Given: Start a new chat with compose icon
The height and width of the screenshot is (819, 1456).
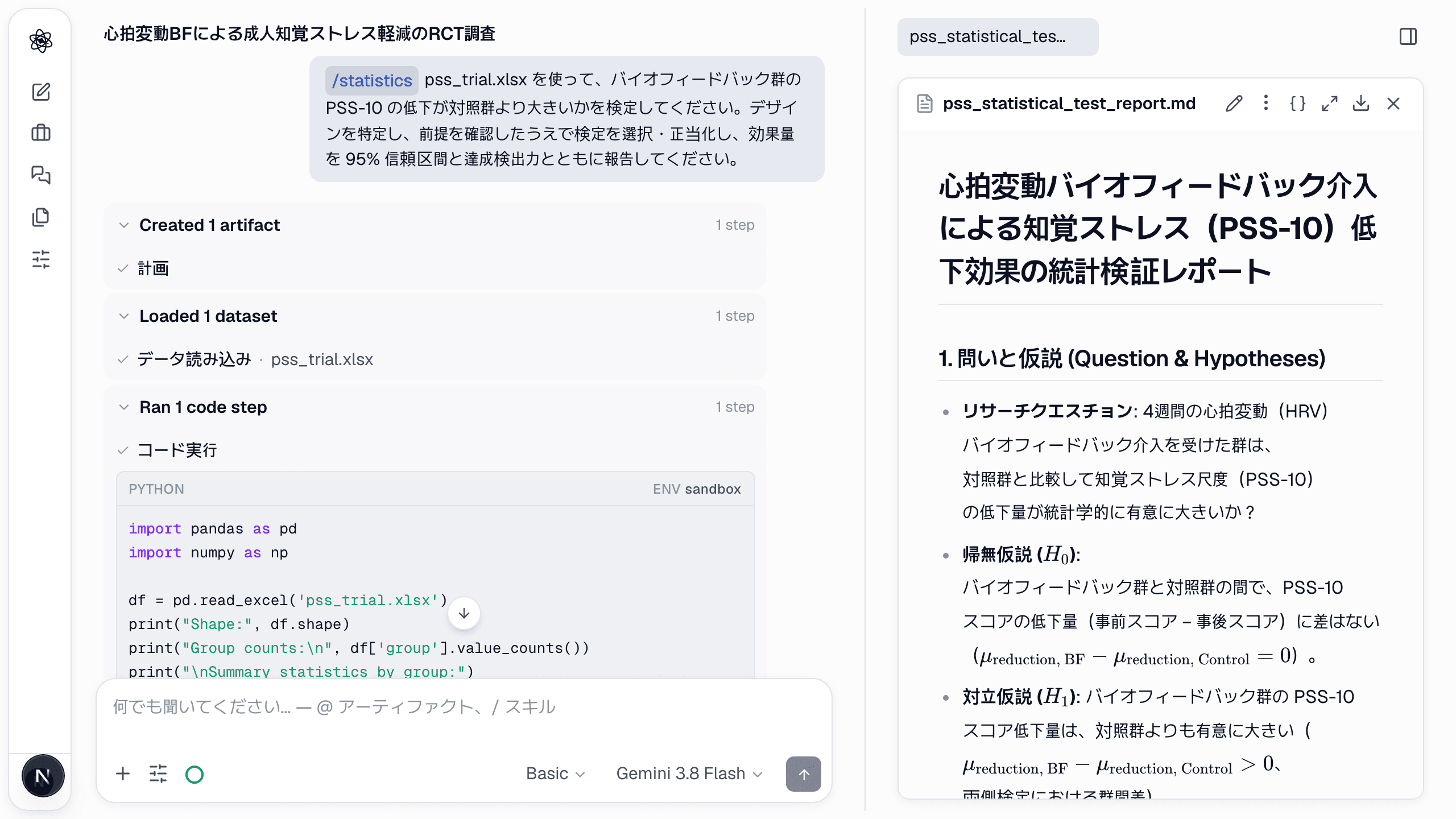Looking at the screenshot, I should coord(41,92).
